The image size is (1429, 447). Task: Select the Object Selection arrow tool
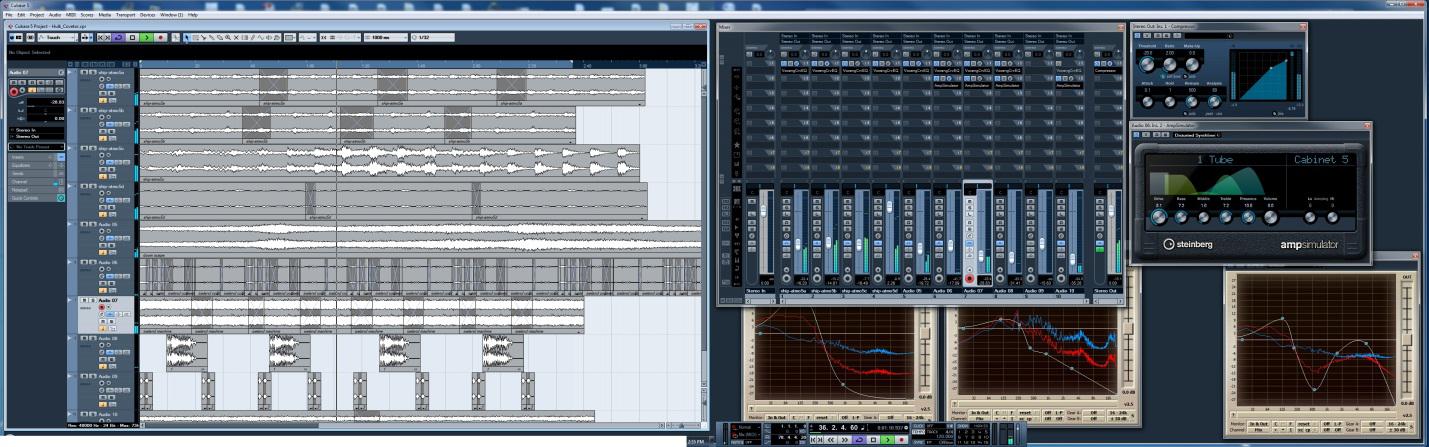pyautogui.click(x=187, y=37)
